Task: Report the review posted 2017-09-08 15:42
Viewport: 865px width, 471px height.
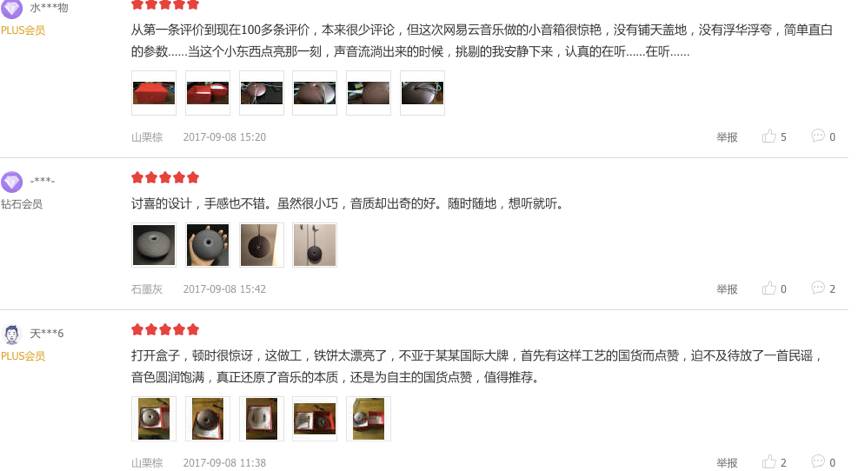Action: point(727,289)
